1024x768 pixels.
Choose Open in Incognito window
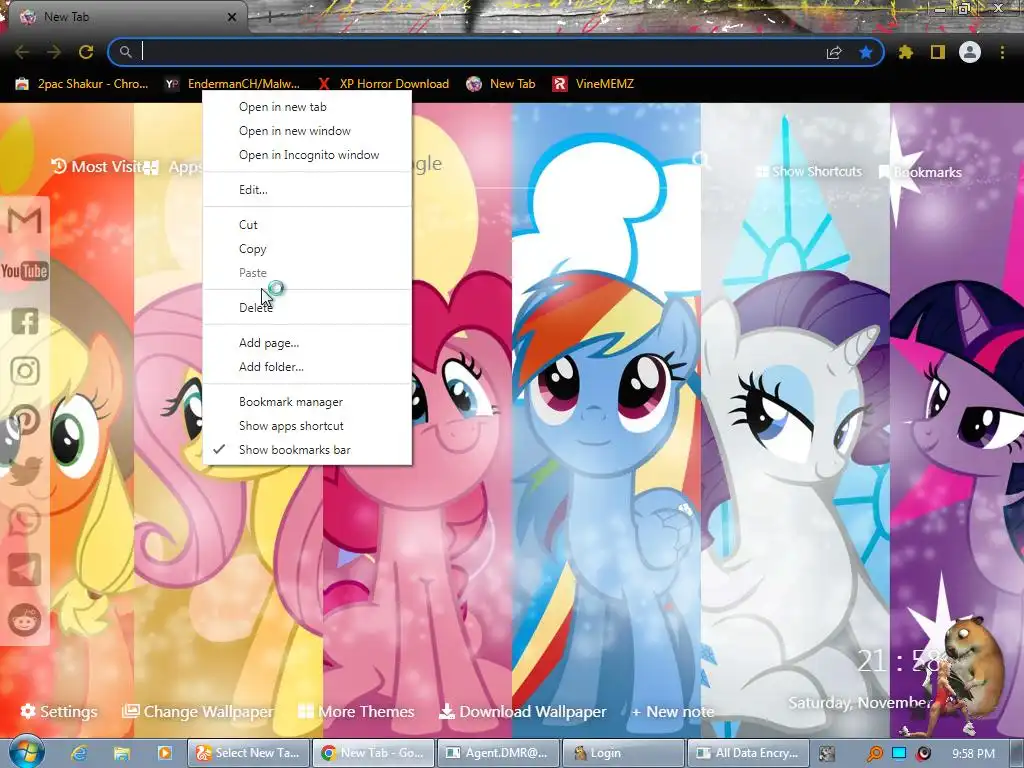tap(307, 155)
